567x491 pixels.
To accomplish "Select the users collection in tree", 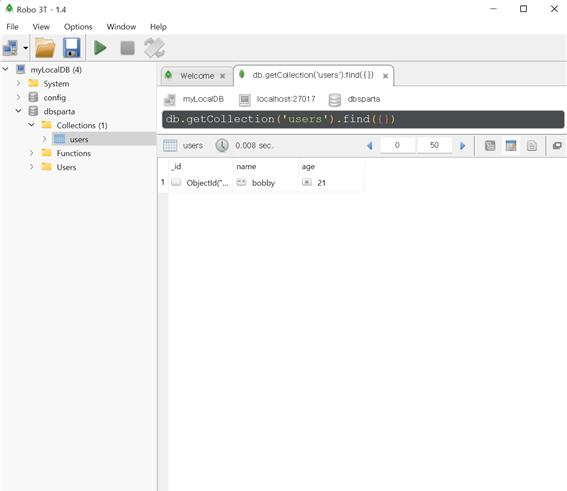I will (x=79, y=139).
